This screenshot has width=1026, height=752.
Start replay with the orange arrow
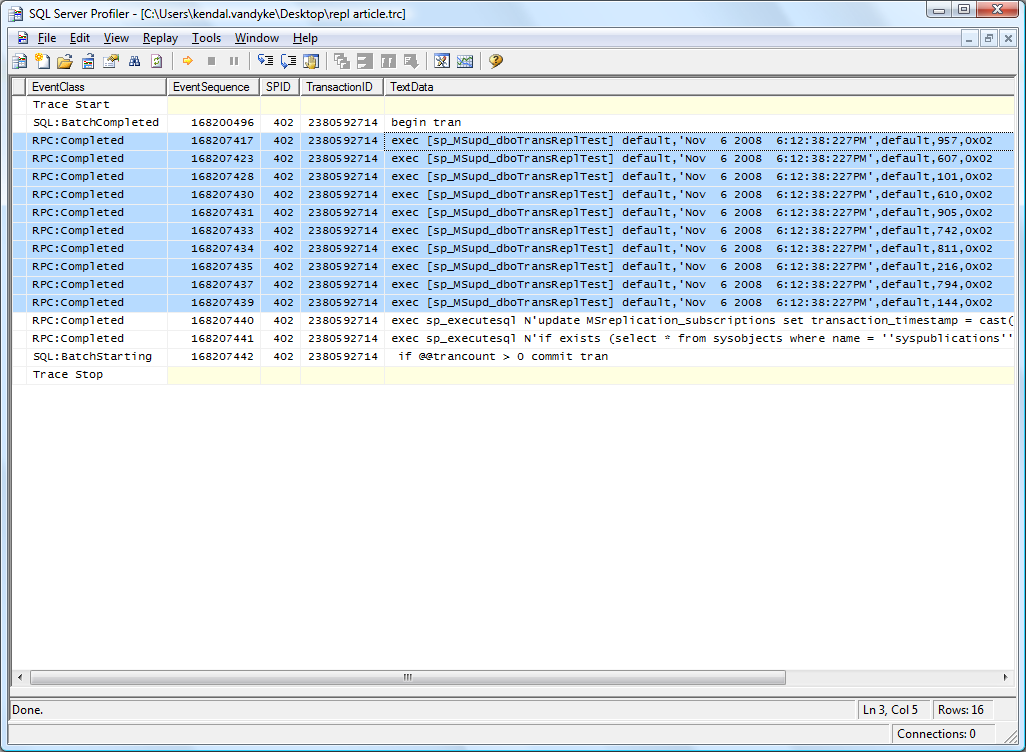point(188,62)
